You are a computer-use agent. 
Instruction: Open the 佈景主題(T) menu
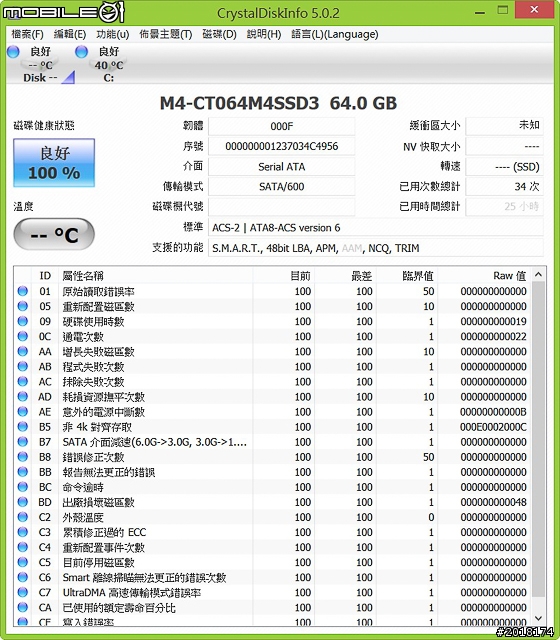click(x=166, y=34)
